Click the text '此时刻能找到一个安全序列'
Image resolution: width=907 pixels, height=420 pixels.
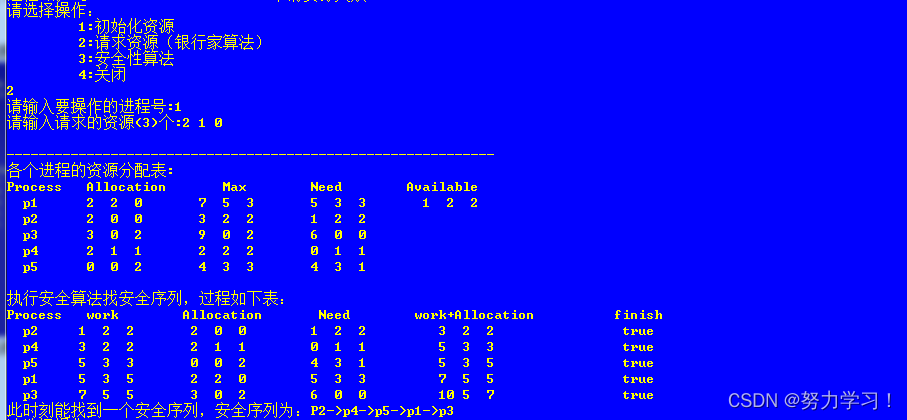click(x=102, y=411)
